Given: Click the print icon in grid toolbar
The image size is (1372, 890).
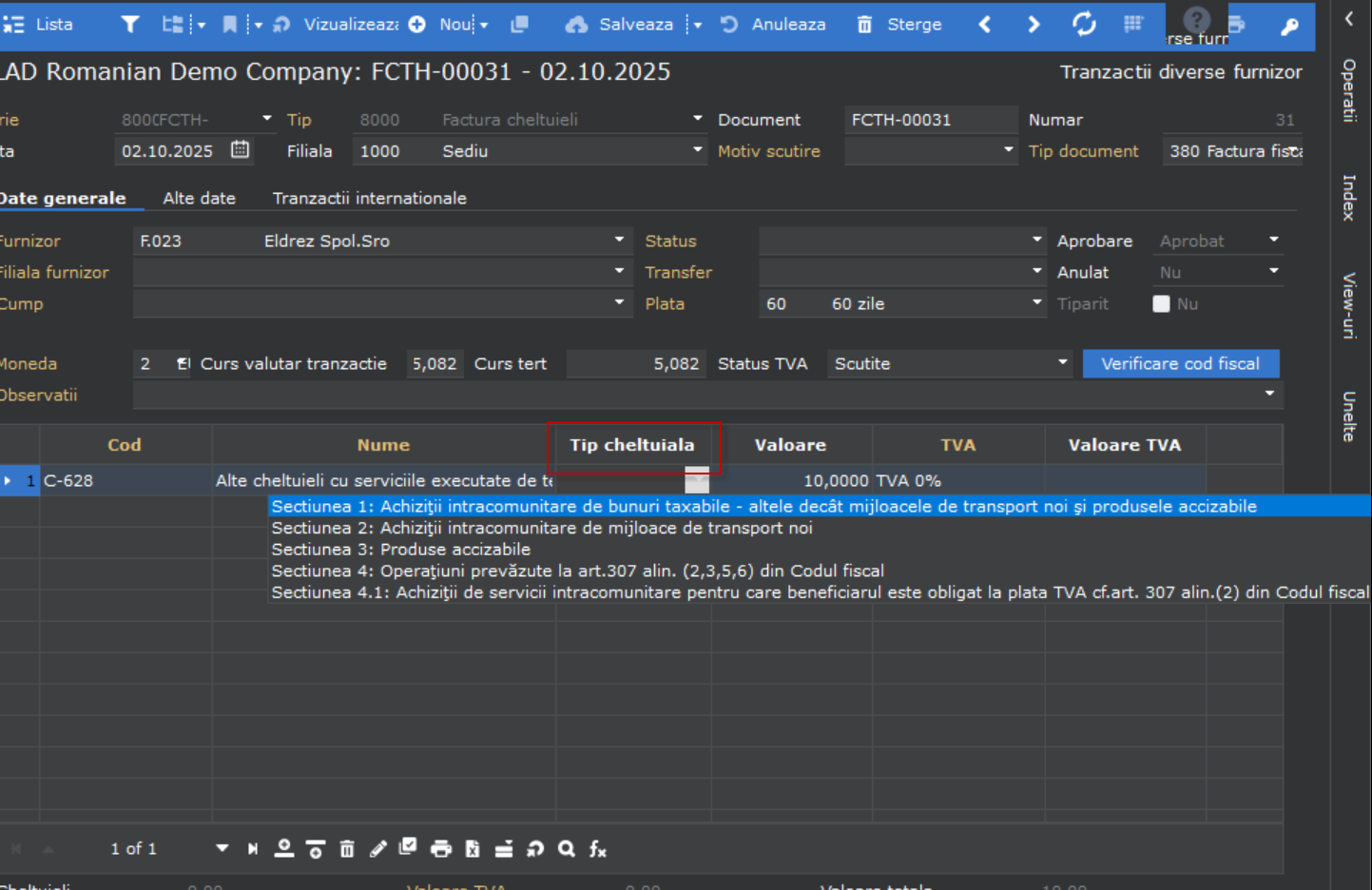Looking at the screenshot, I should pos(441,849).
